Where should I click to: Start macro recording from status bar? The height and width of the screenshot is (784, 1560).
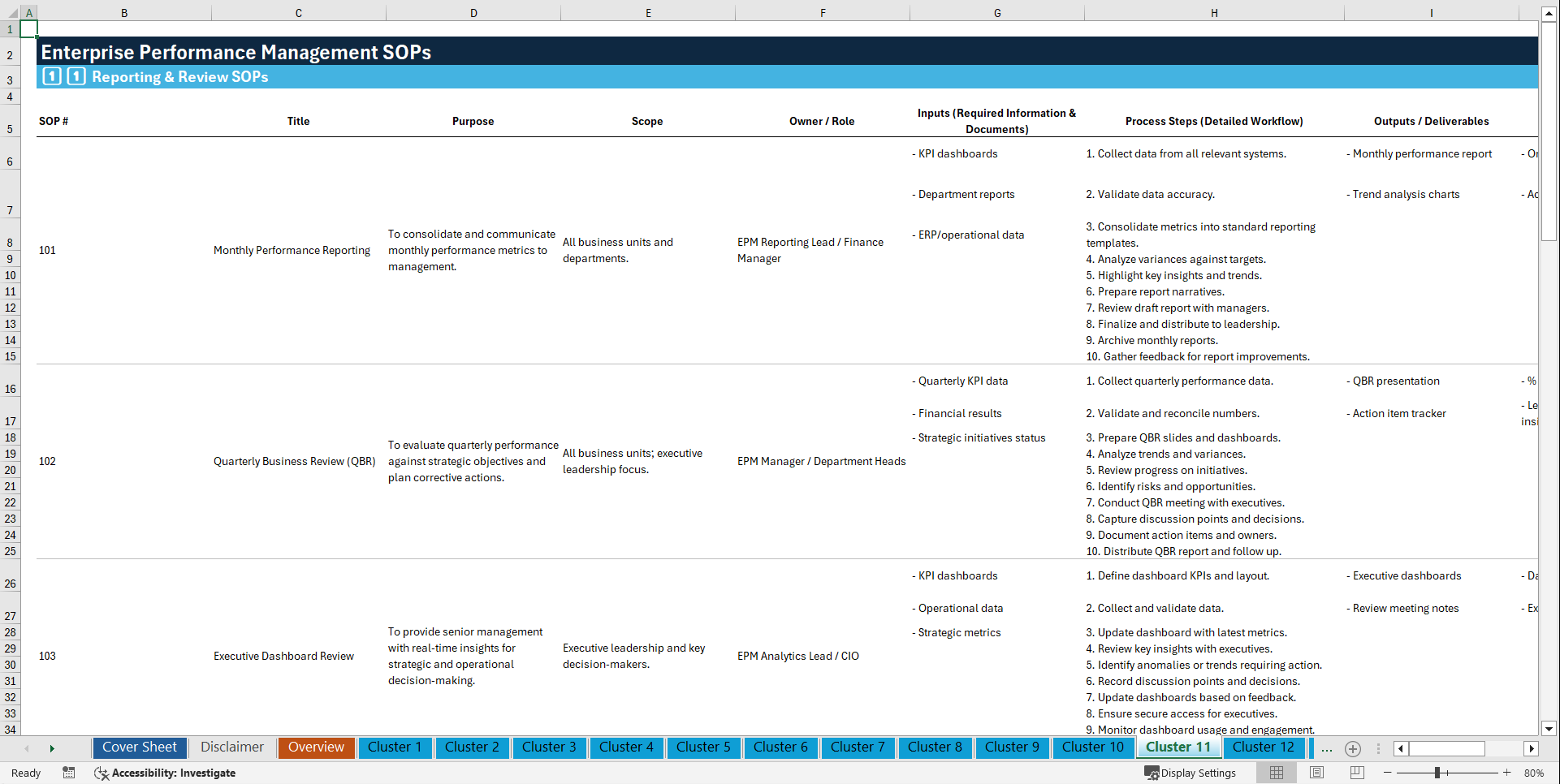(69, 773)
